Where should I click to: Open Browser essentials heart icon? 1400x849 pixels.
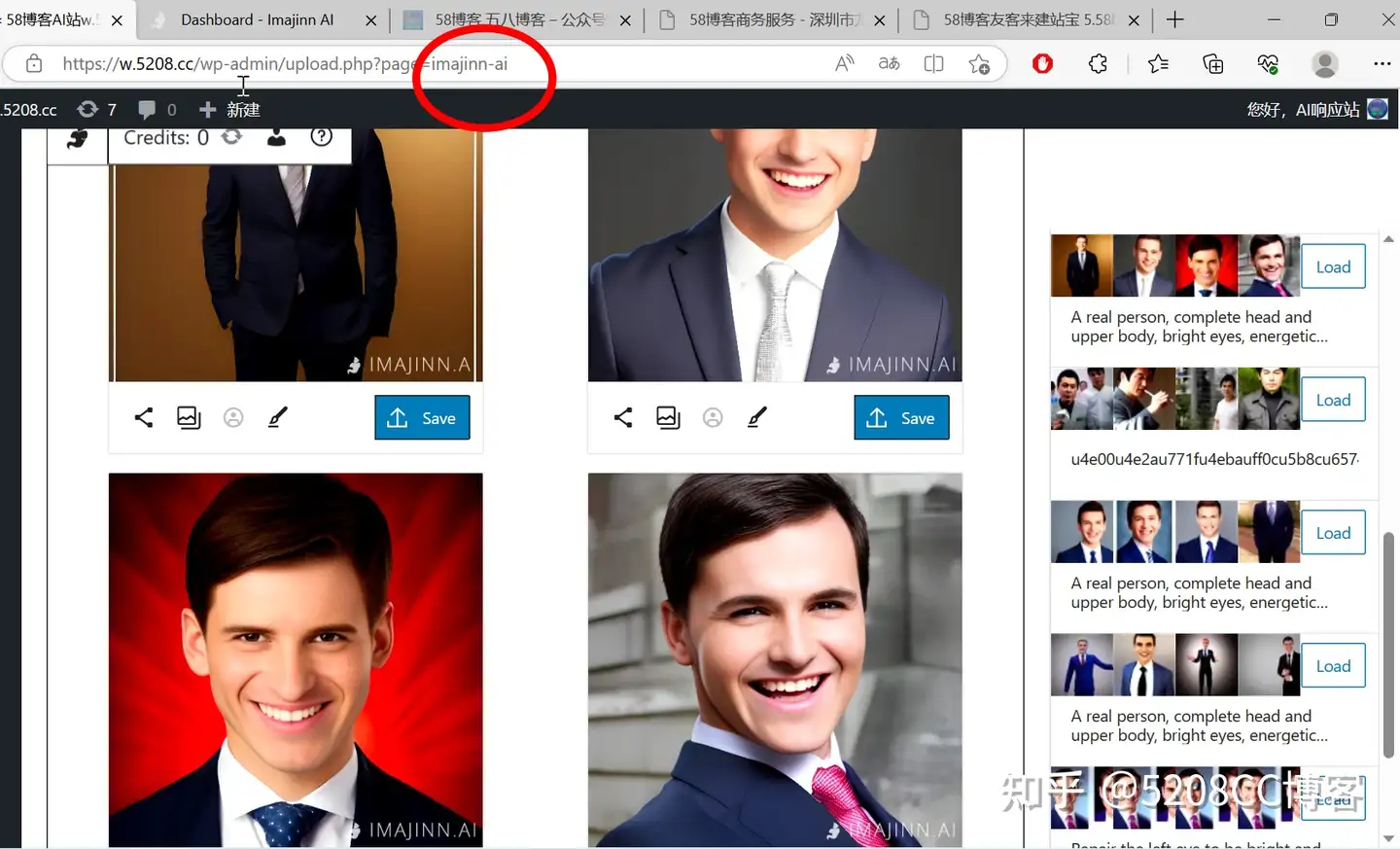[x=1268, y=64]
